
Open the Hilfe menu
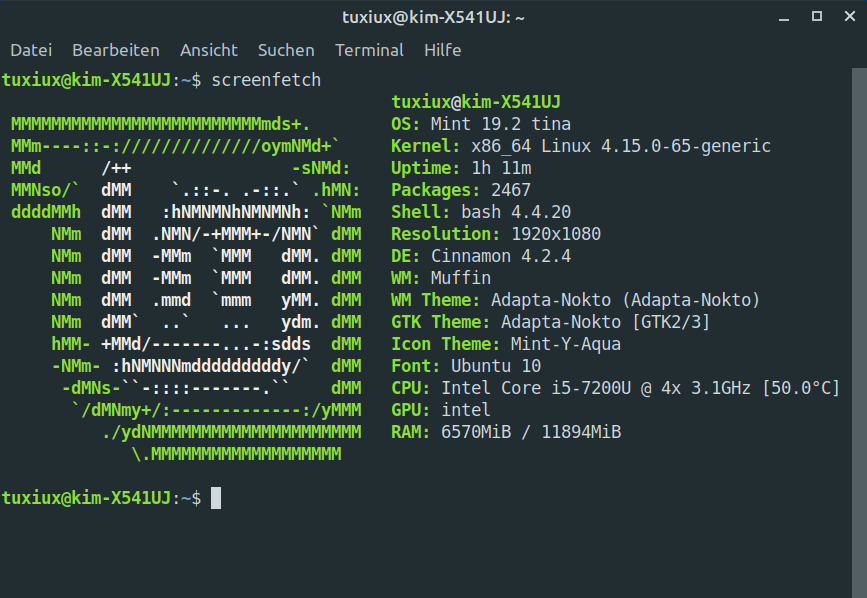coord(442,50)
